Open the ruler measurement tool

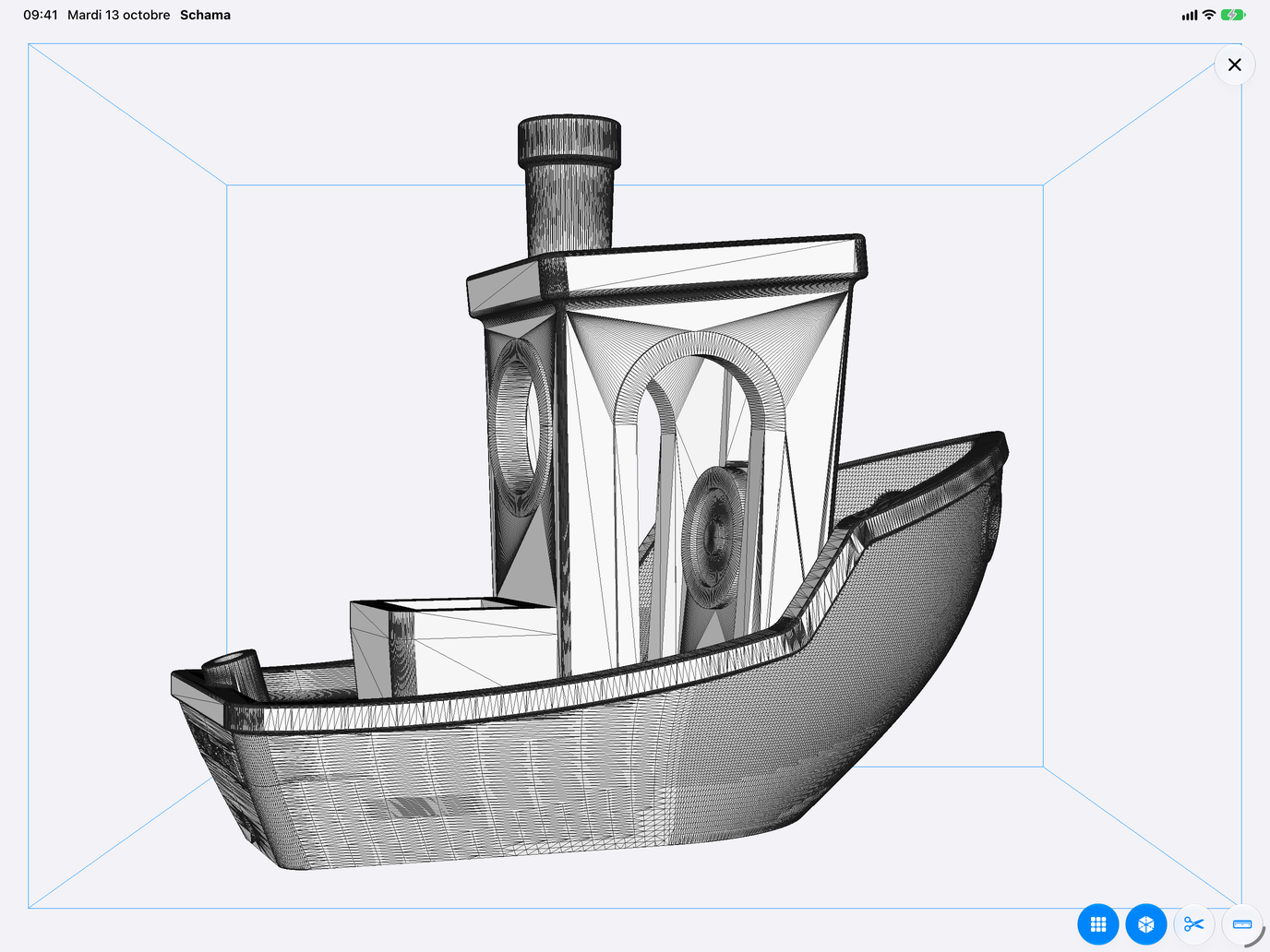(x=1242, y=924)
